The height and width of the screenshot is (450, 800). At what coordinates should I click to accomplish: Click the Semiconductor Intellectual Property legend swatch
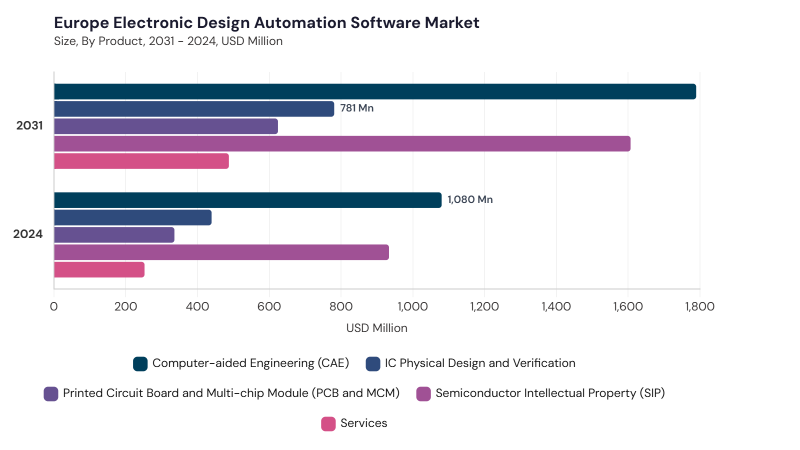423,394
